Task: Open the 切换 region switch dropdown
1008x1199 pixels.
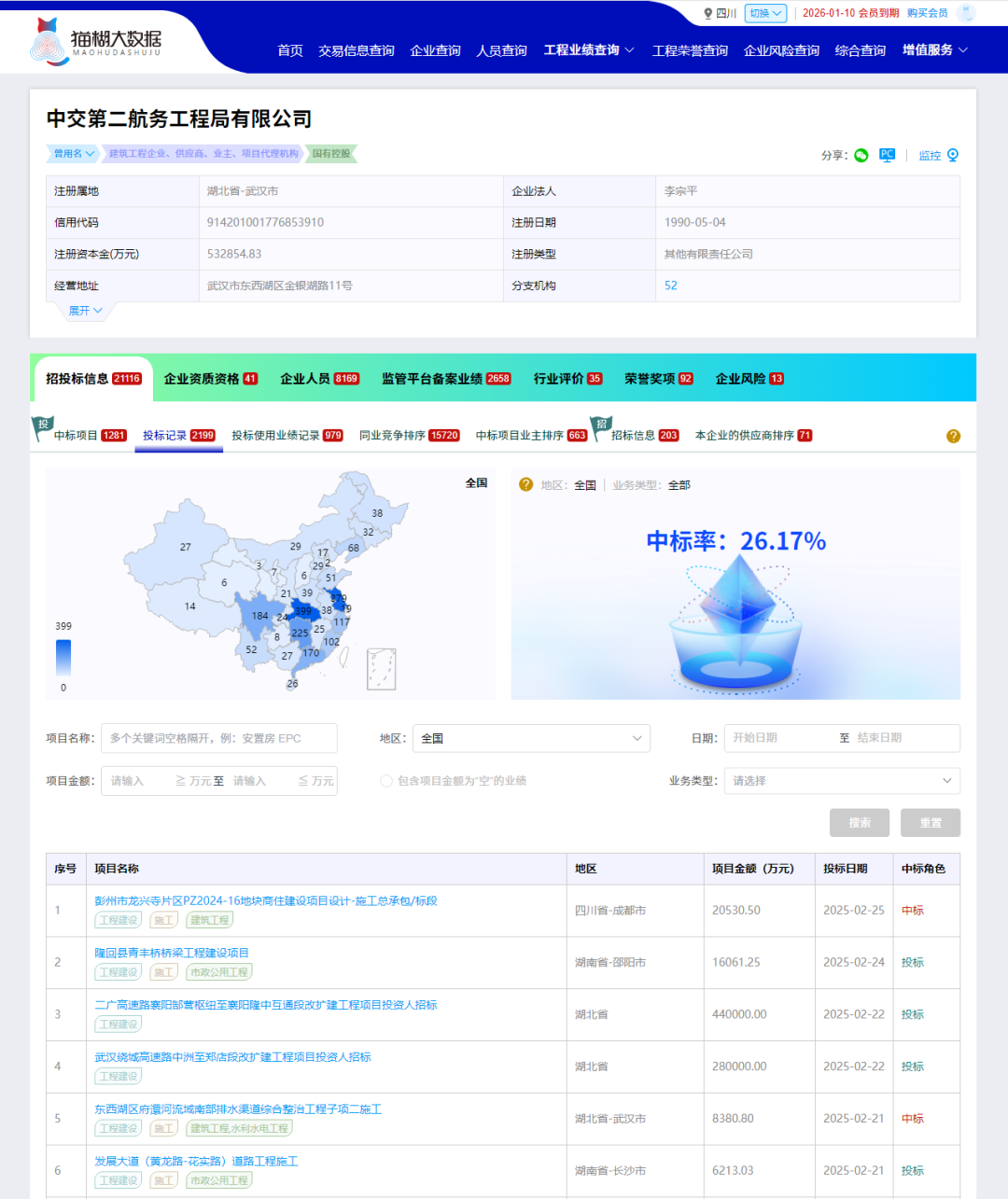Action: (765, 13)
